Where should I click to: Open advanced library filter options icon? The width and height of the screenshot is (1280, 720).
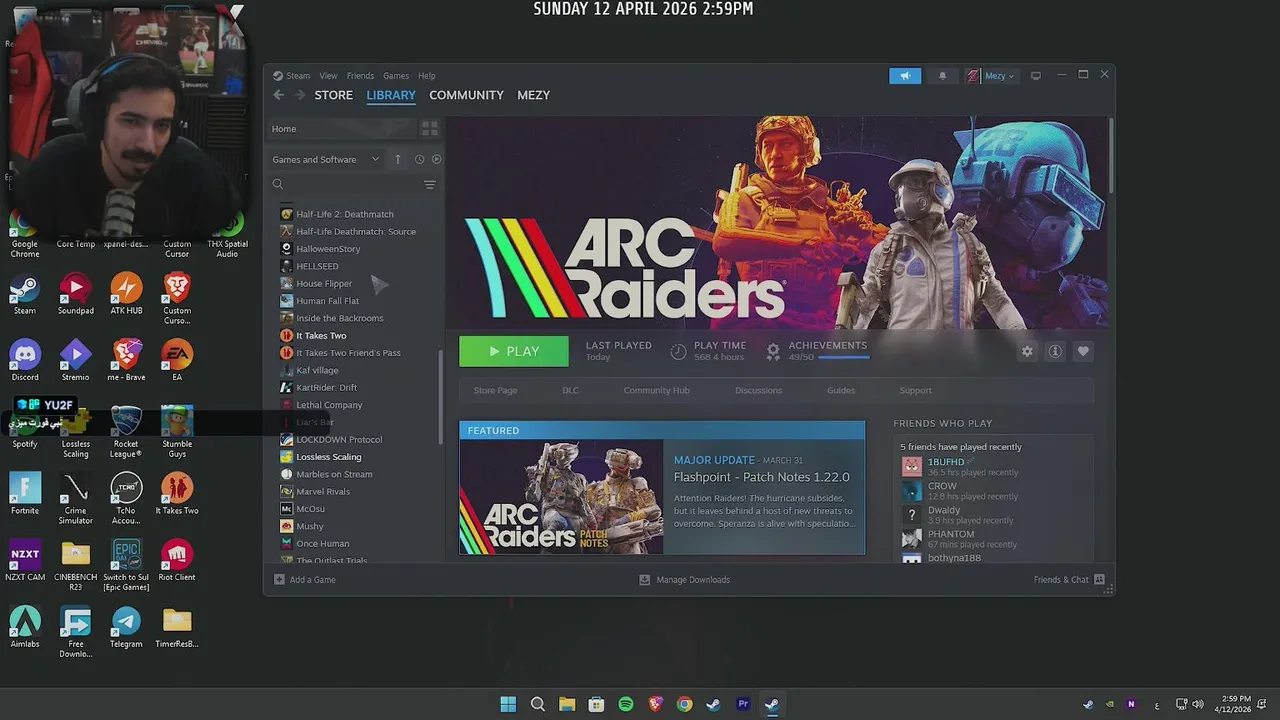click(x=430, y=184)
